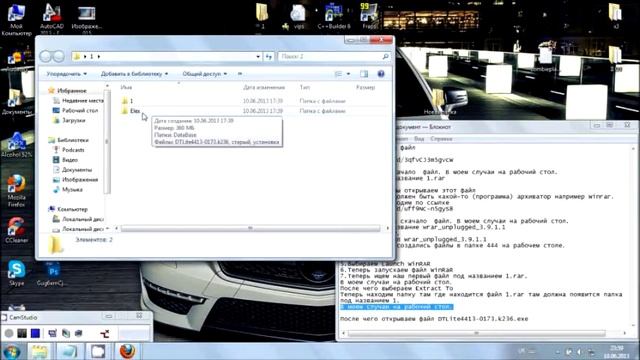Viewport: 640px width, 360px height.
Task: Select Alcohol 52% desktop shortcut
Action: (x=16, y=145)
